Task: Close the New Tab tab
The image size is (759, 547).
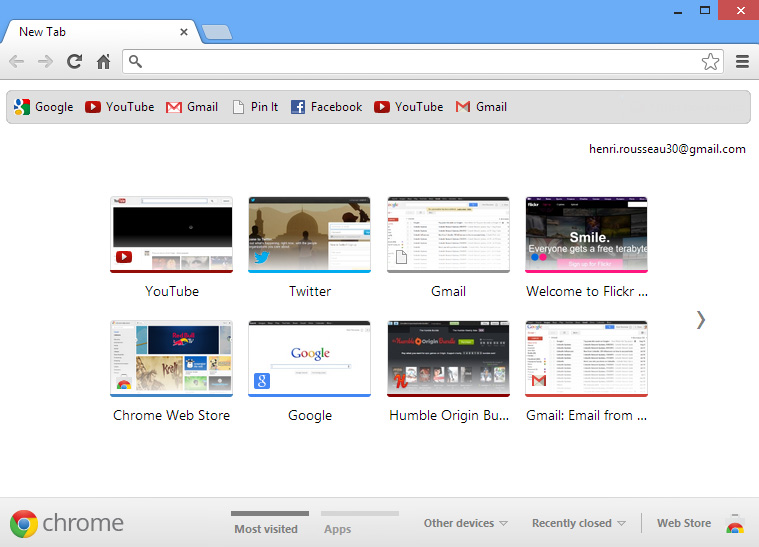Action: coord(183,32)
